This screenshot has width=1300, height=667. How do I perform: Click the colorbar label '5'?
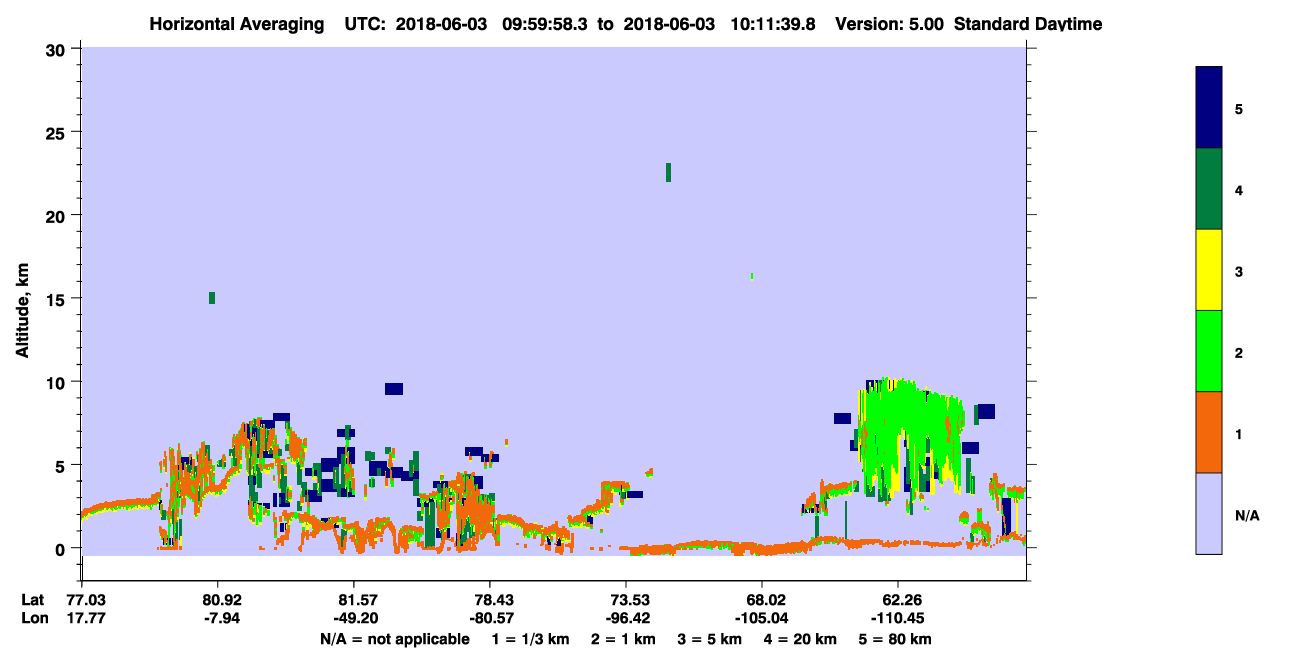(x=1239, y=108)
